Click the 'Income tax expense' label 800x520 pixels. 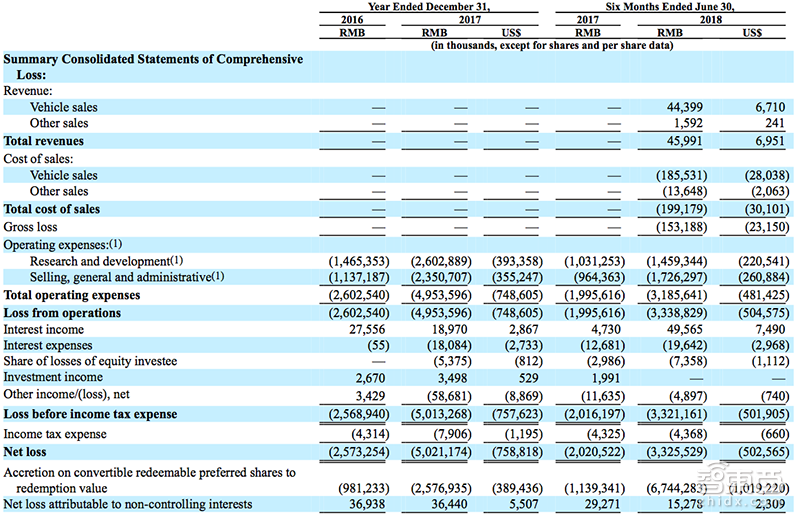55,434
